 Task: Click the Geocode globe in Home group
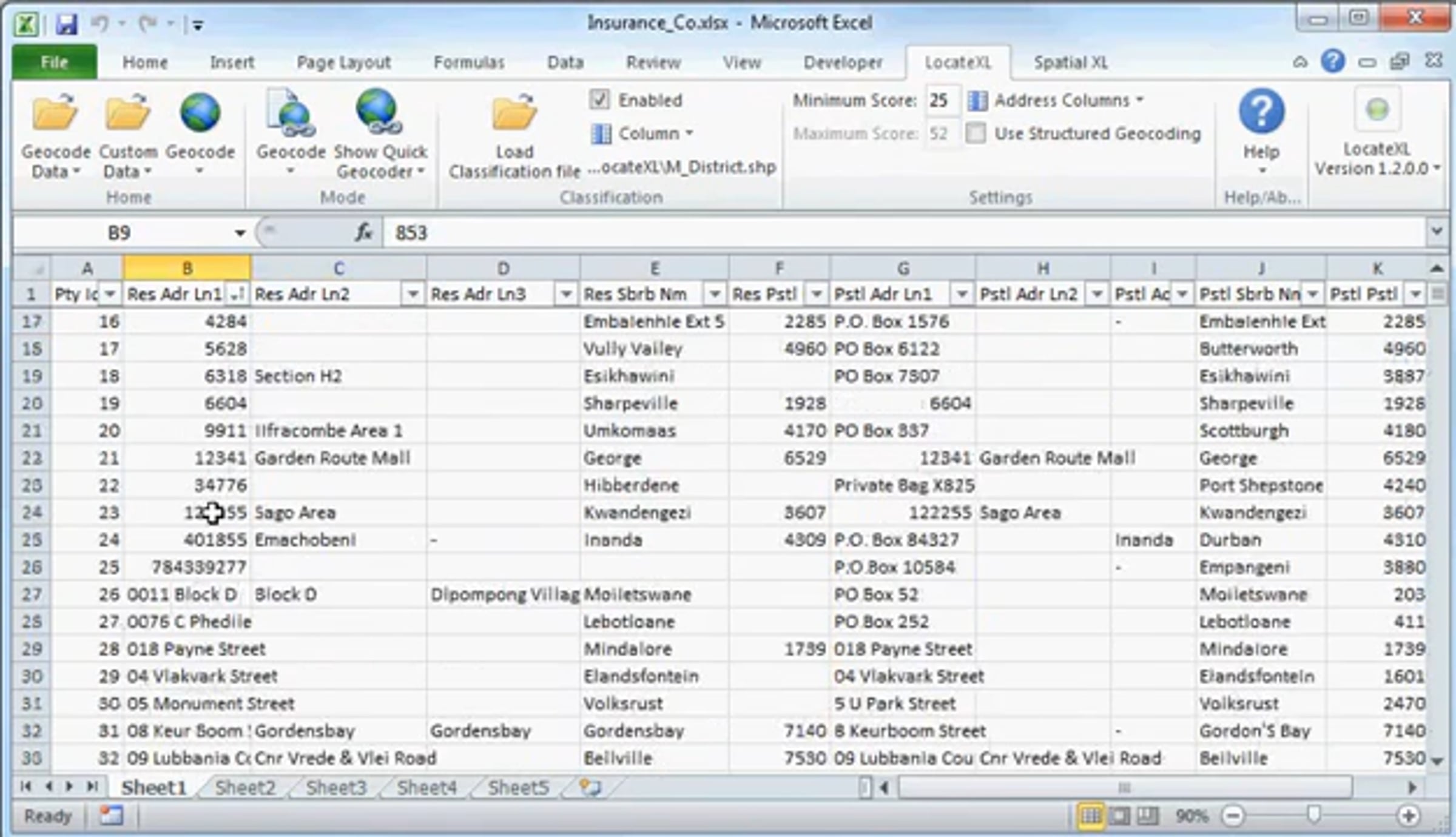click(200, 113)
